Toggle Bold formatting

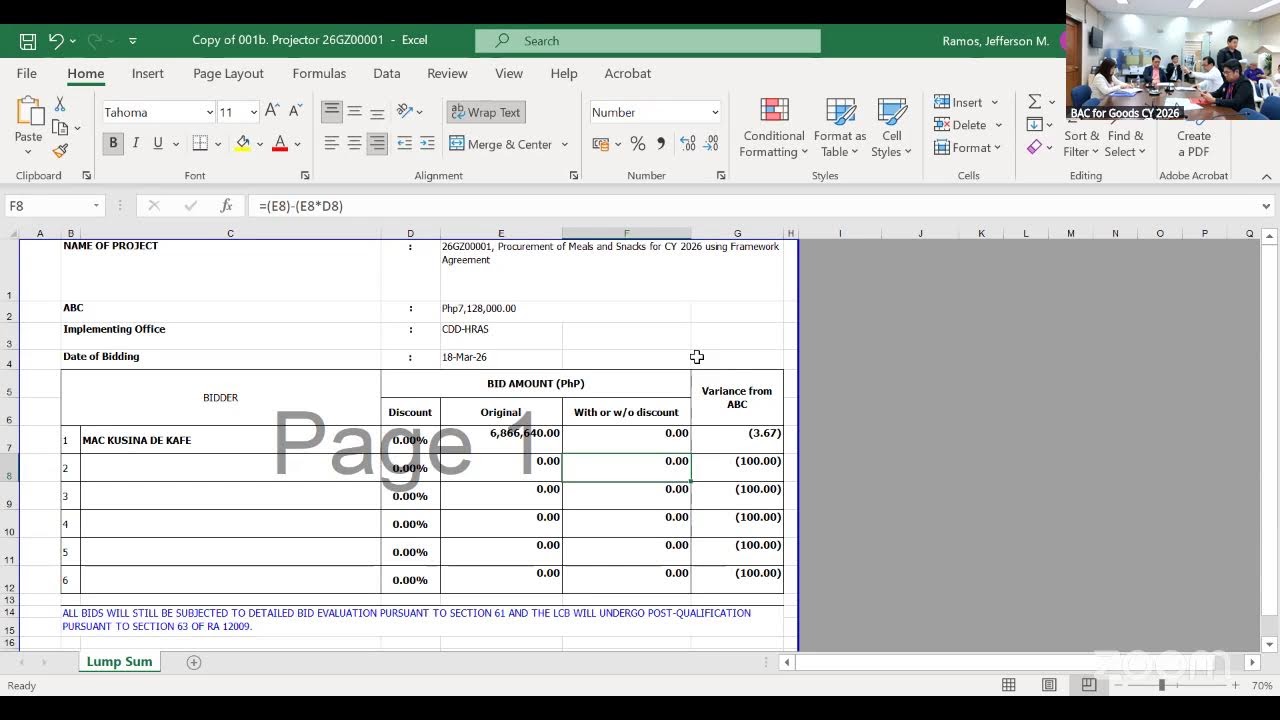[x=113, y=144]
